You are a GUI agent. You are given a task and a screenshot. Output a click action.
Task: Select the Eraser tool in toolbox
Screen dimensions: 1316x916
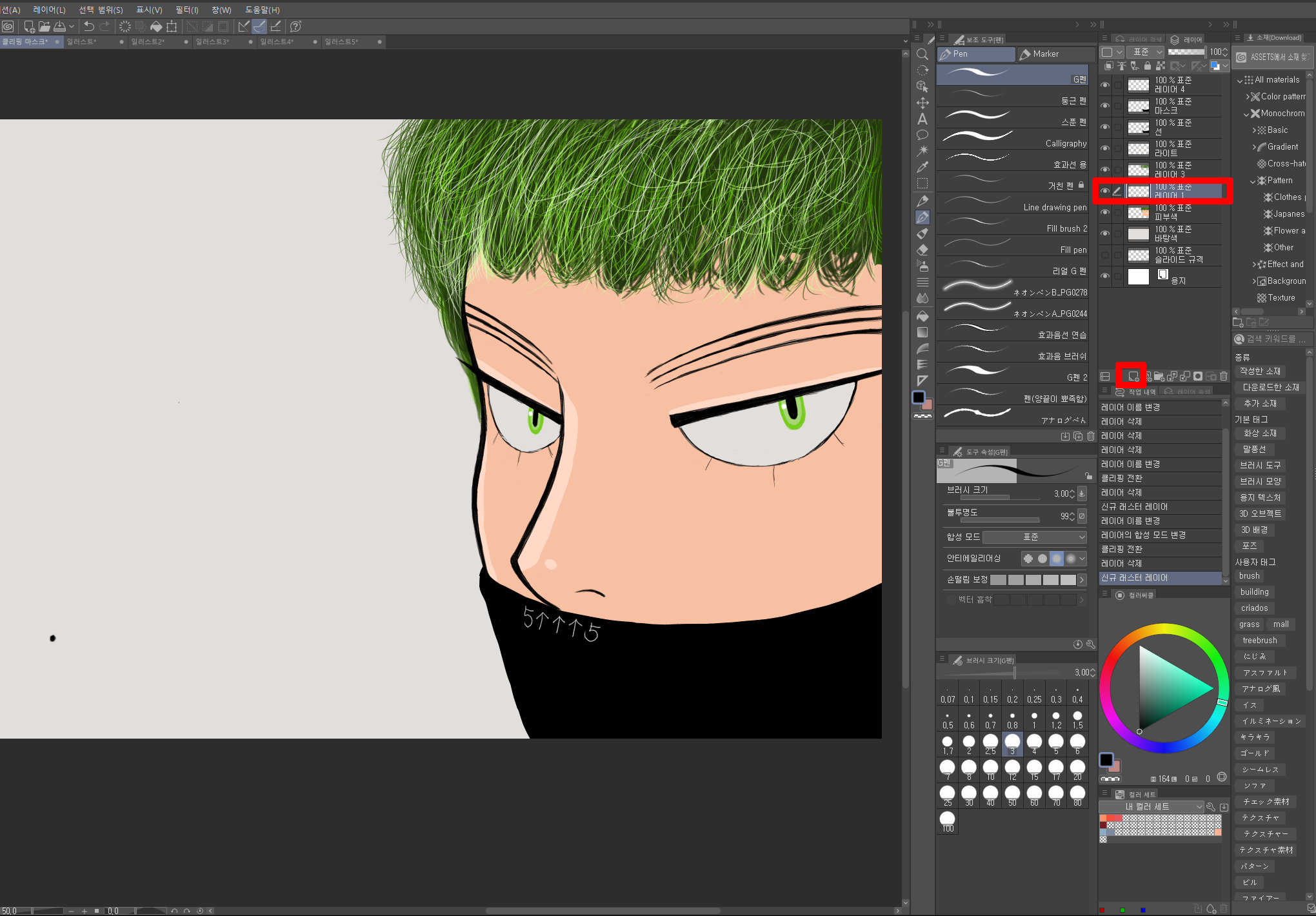[922, 250]
